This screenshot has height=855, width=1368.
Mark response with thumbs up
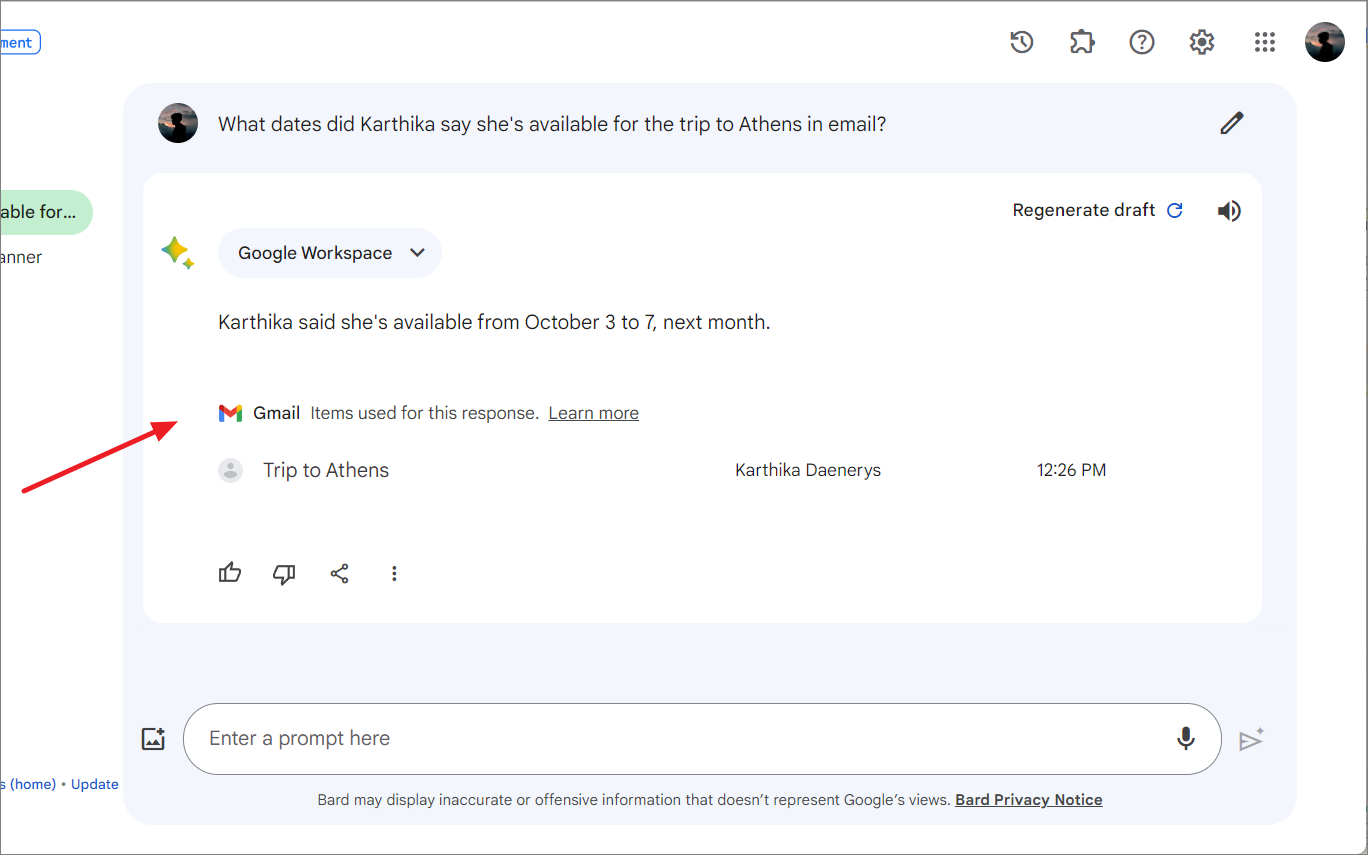point(230,573)
